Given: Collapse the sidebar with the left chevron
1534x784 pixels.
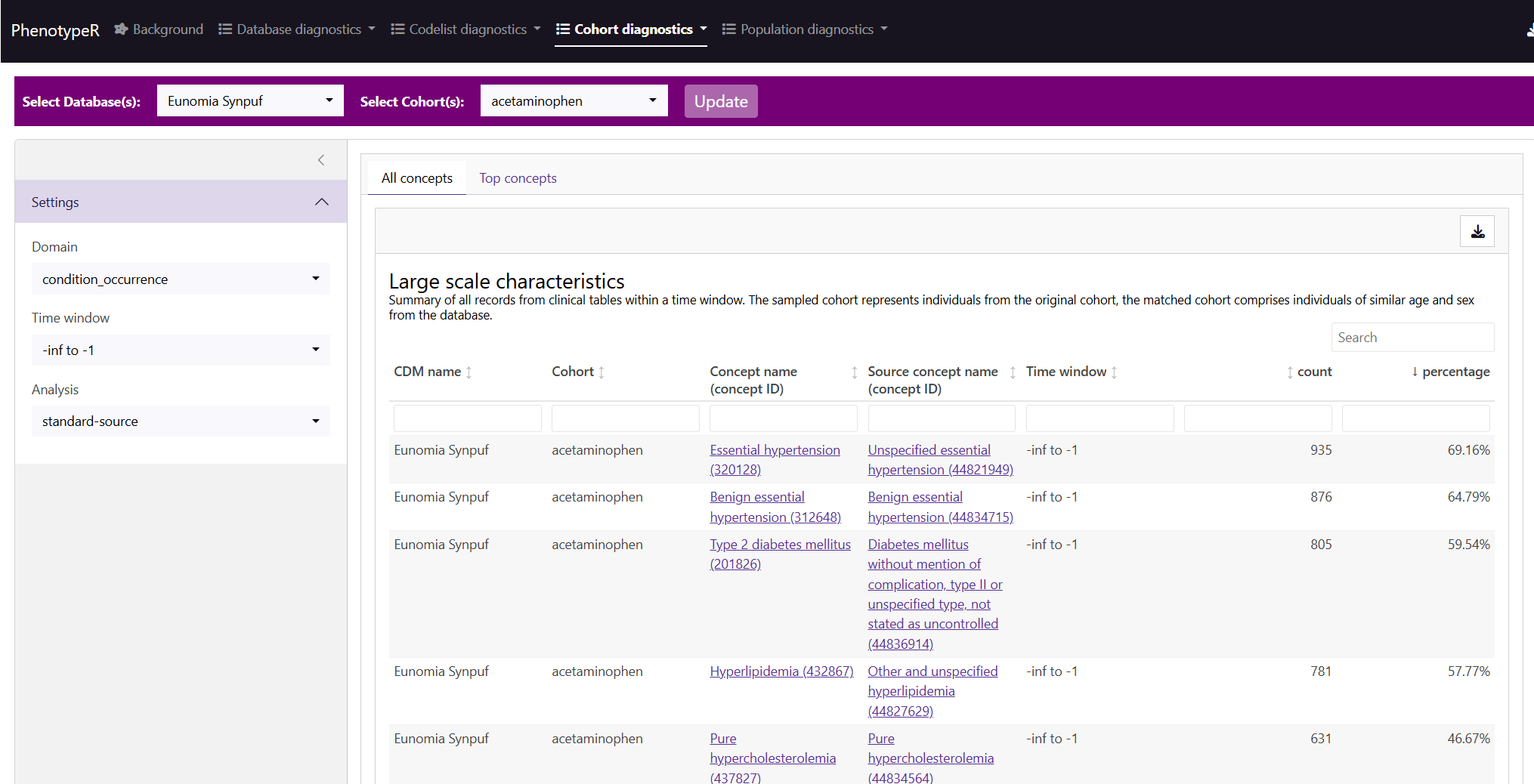Looking at the screenshot, I should click(321, 160).
